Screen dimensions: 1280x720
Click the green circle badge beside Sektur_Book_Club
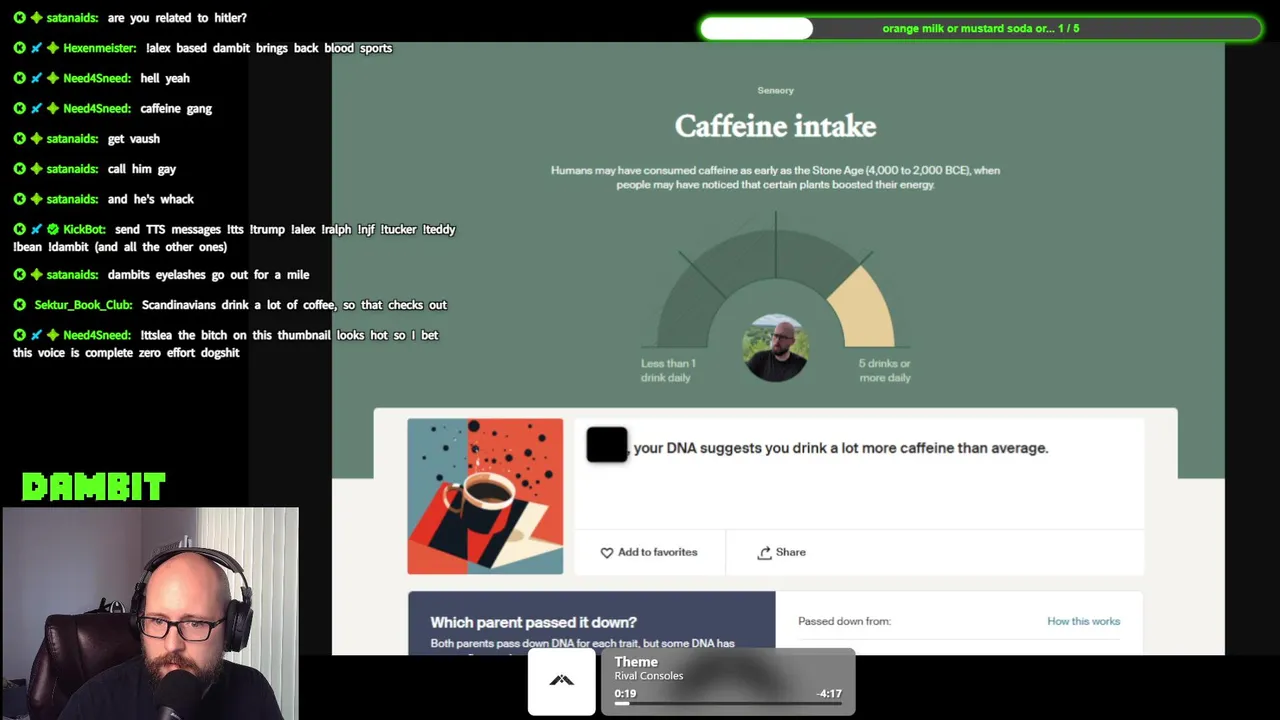(20, 305)
